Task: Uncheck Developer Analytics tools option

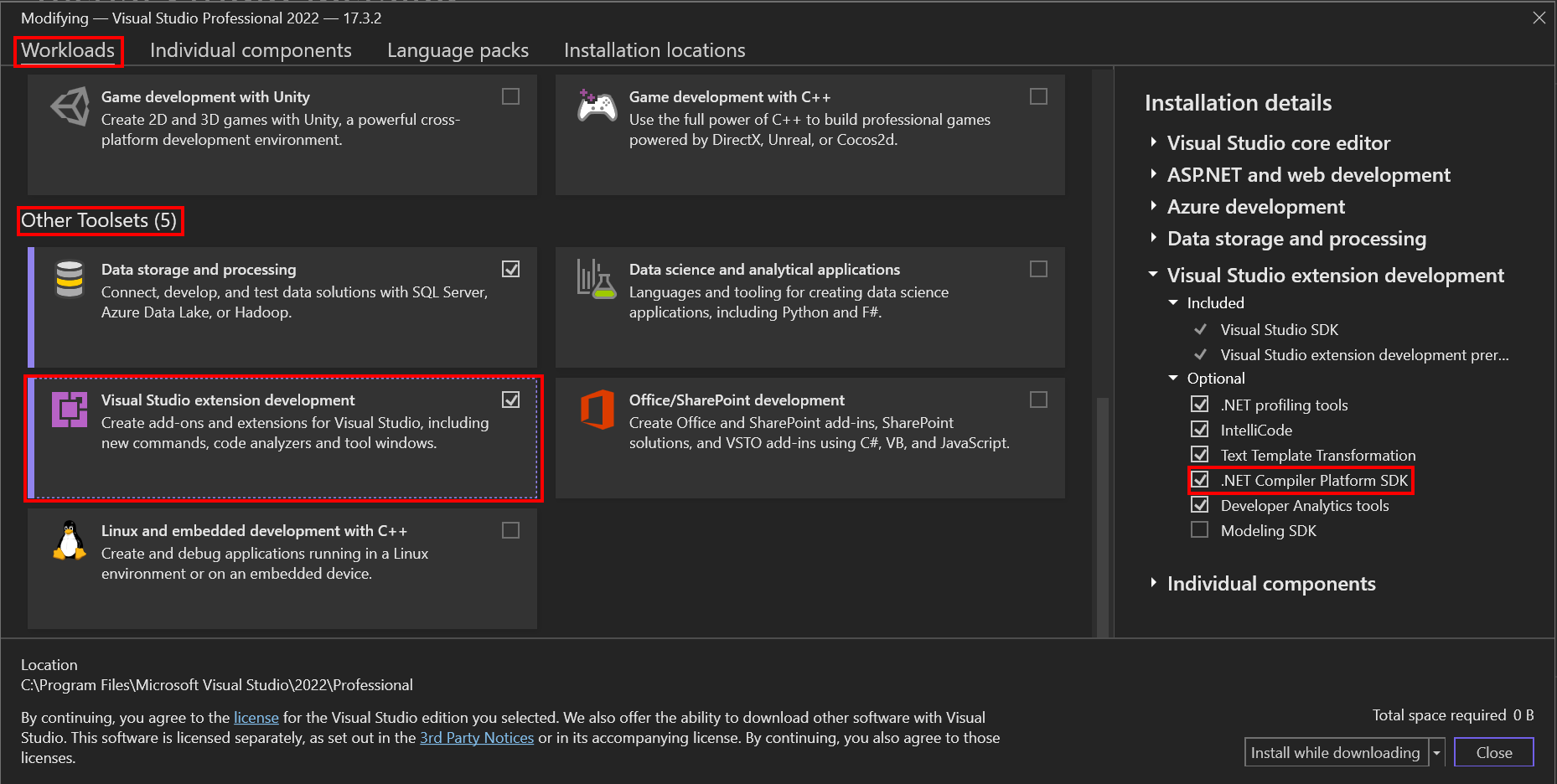Action: click(x=1200, y=505)
